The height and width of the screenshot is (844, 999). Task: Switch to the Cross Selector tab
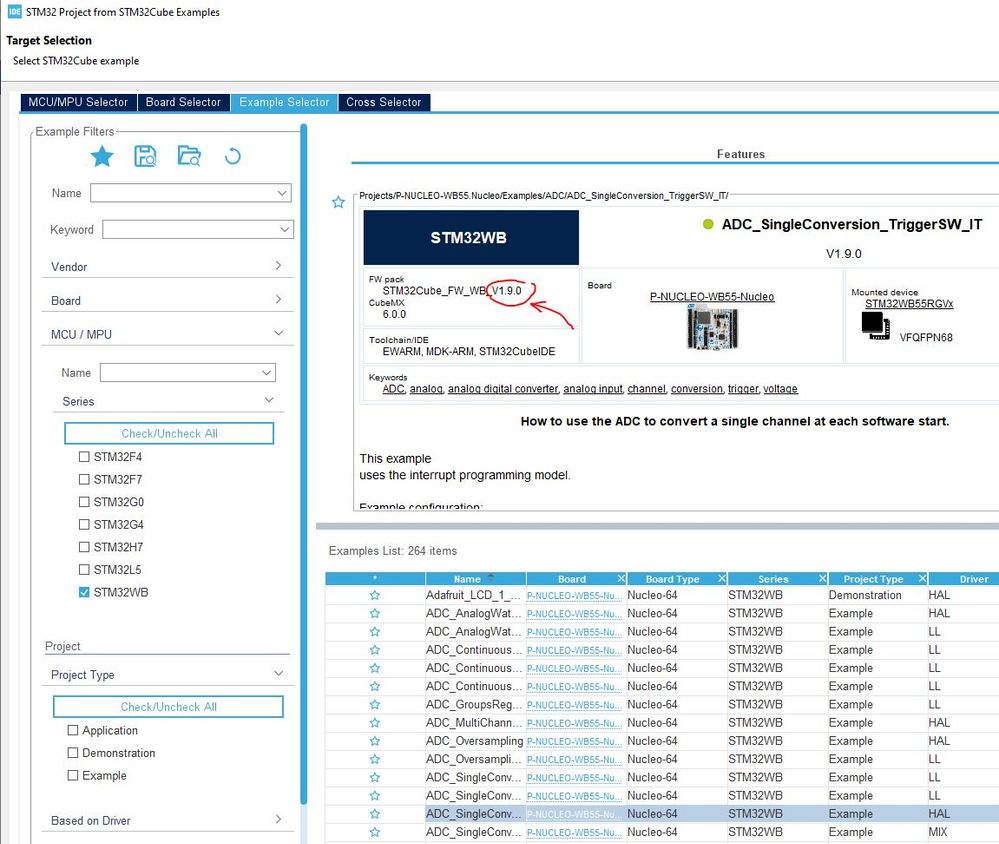[x=384, y=102]
